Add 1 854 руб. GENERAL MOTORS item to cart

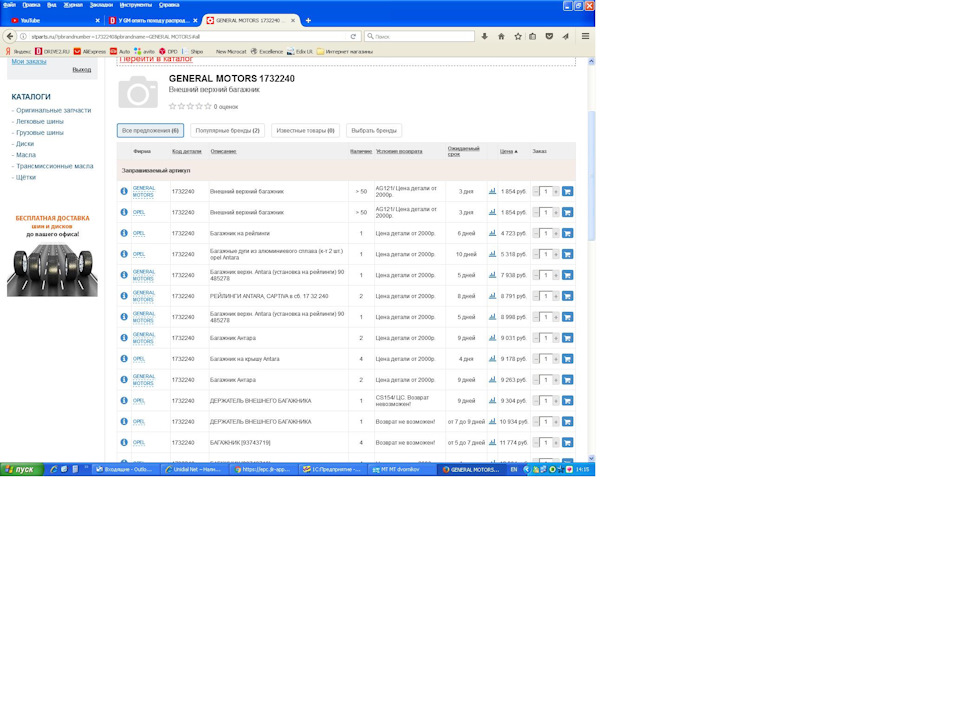567,191
